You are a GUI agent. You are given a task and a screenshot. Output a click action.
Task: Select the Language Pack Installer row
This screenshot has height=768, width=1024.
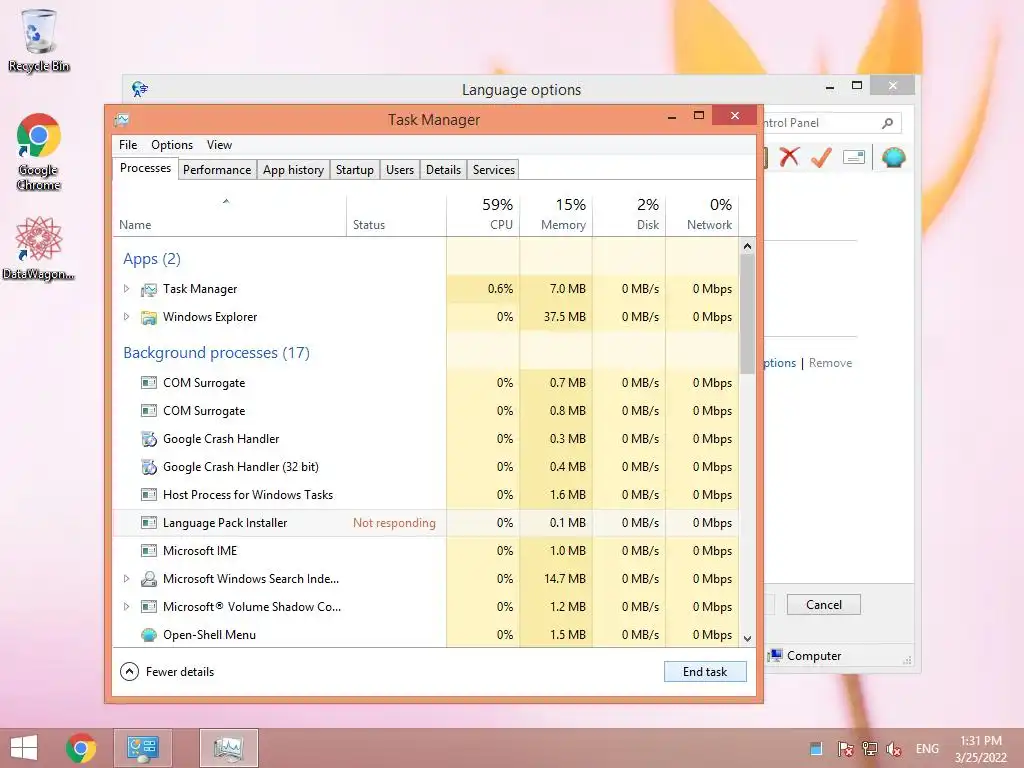click(426, 522)
